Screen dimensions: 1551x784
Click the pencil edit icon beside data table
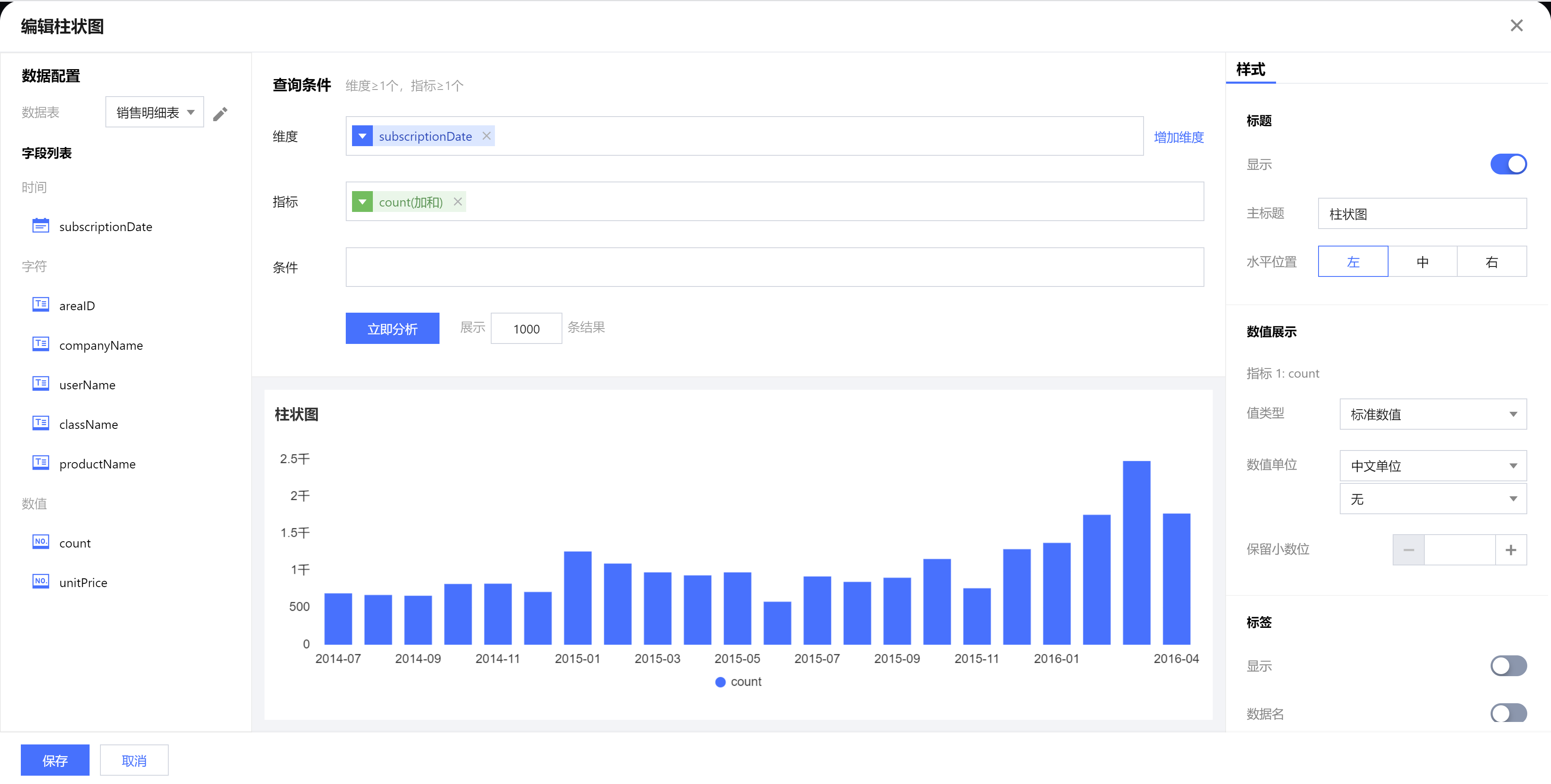220,114
